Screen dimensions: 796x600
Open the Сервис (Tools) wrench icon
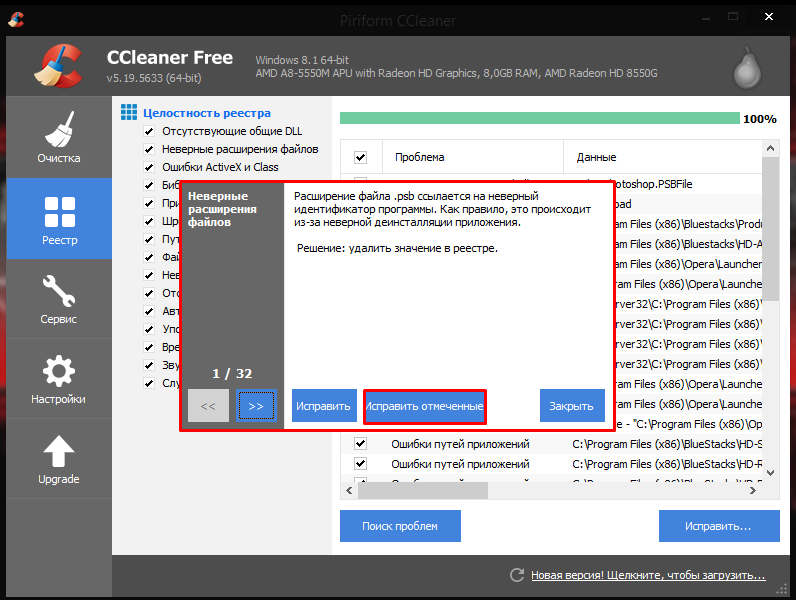[x=59, y=299]
